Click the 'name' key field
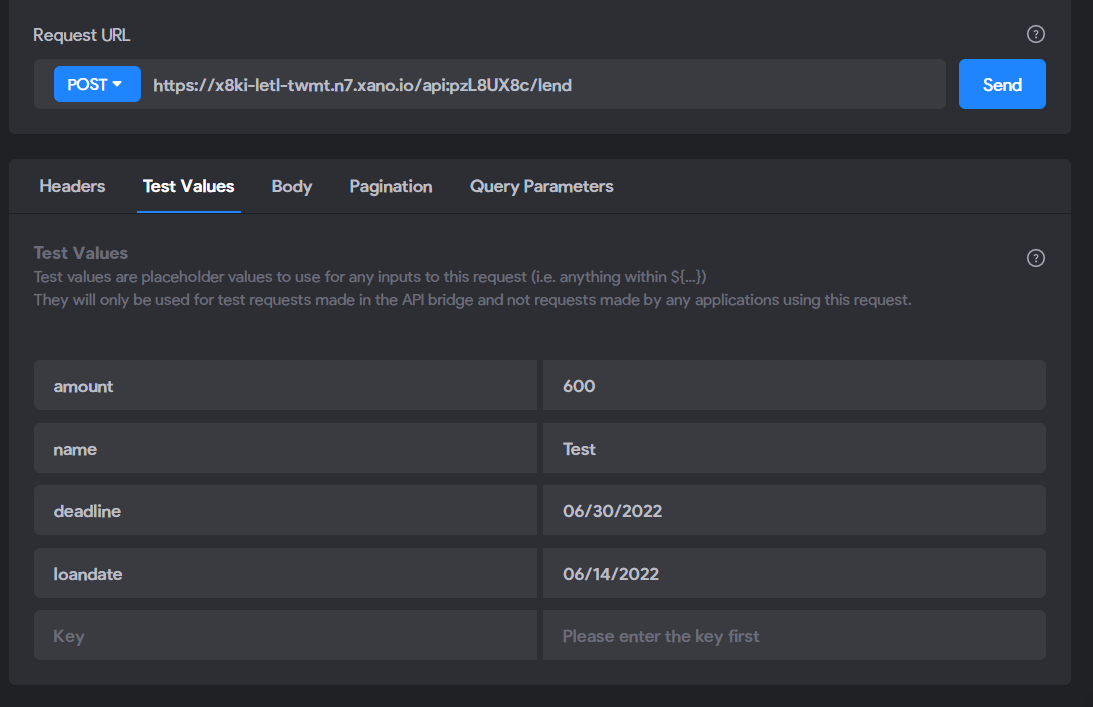Viewport: 1093px width, 707px height. 285,448
